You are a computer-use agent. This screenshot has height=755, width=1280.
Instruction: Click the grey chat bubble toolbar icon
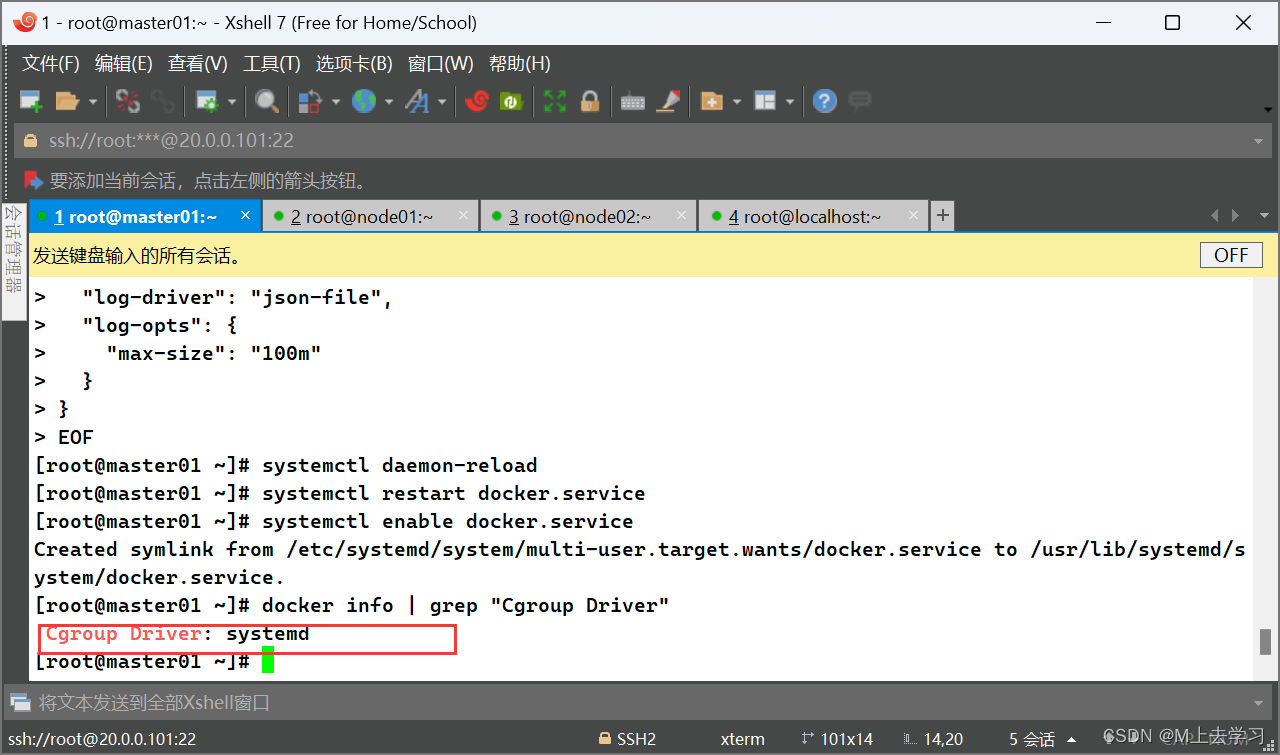coord(859,101)
